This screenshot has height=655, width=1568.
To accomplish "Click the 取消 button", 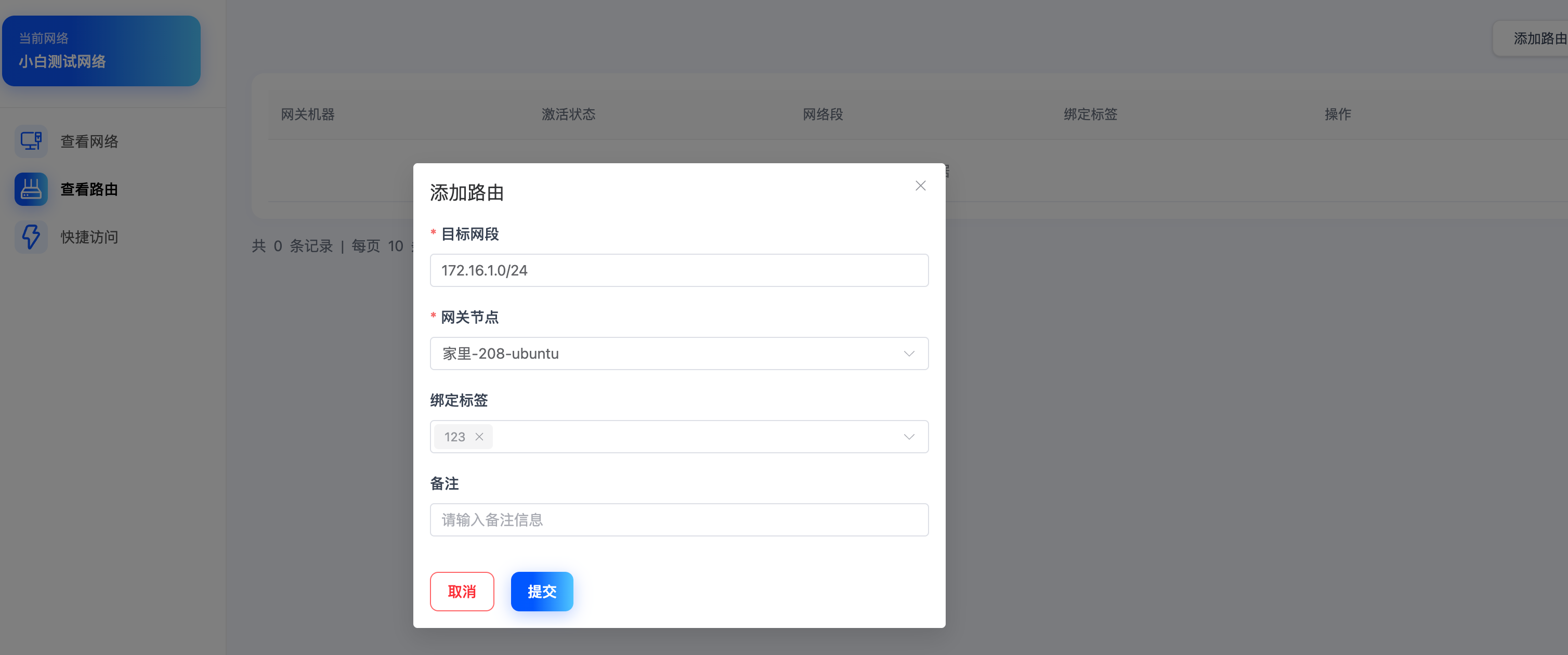I will pyautogui.click(x=462, y=591).
